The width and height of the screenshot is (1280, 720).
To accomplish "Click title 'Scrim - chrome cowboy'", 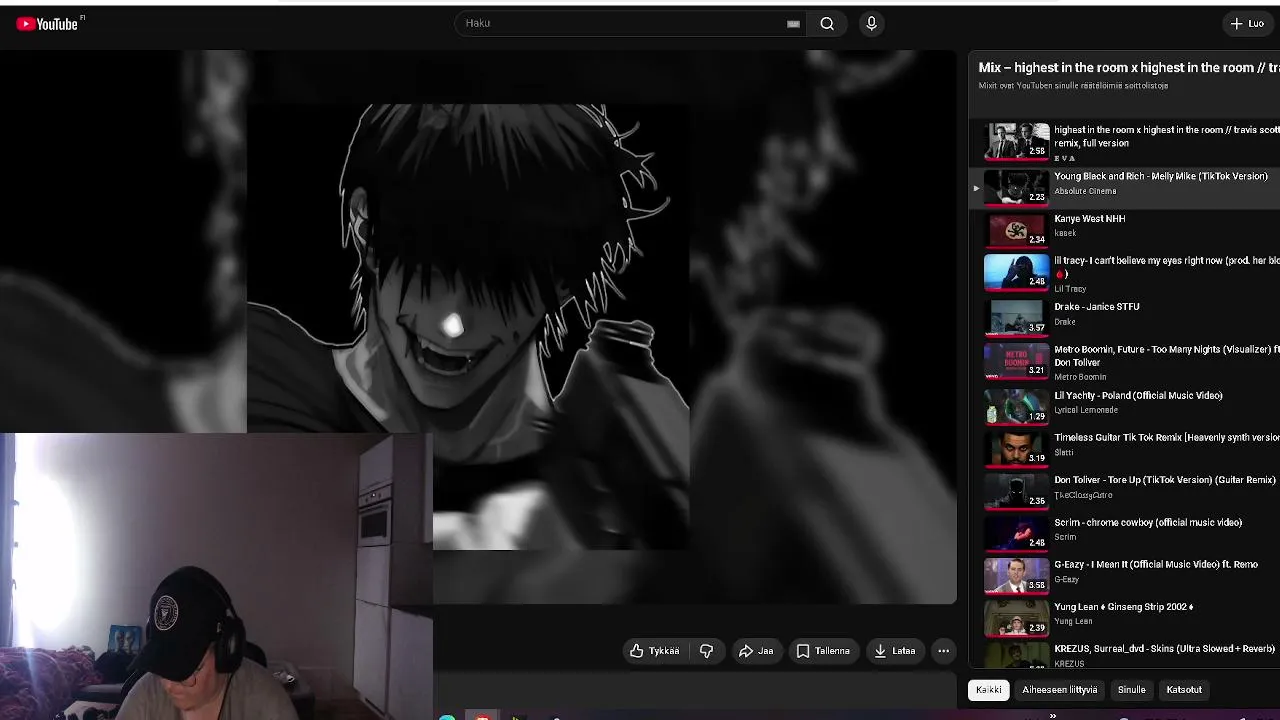I will (1148, 523).
